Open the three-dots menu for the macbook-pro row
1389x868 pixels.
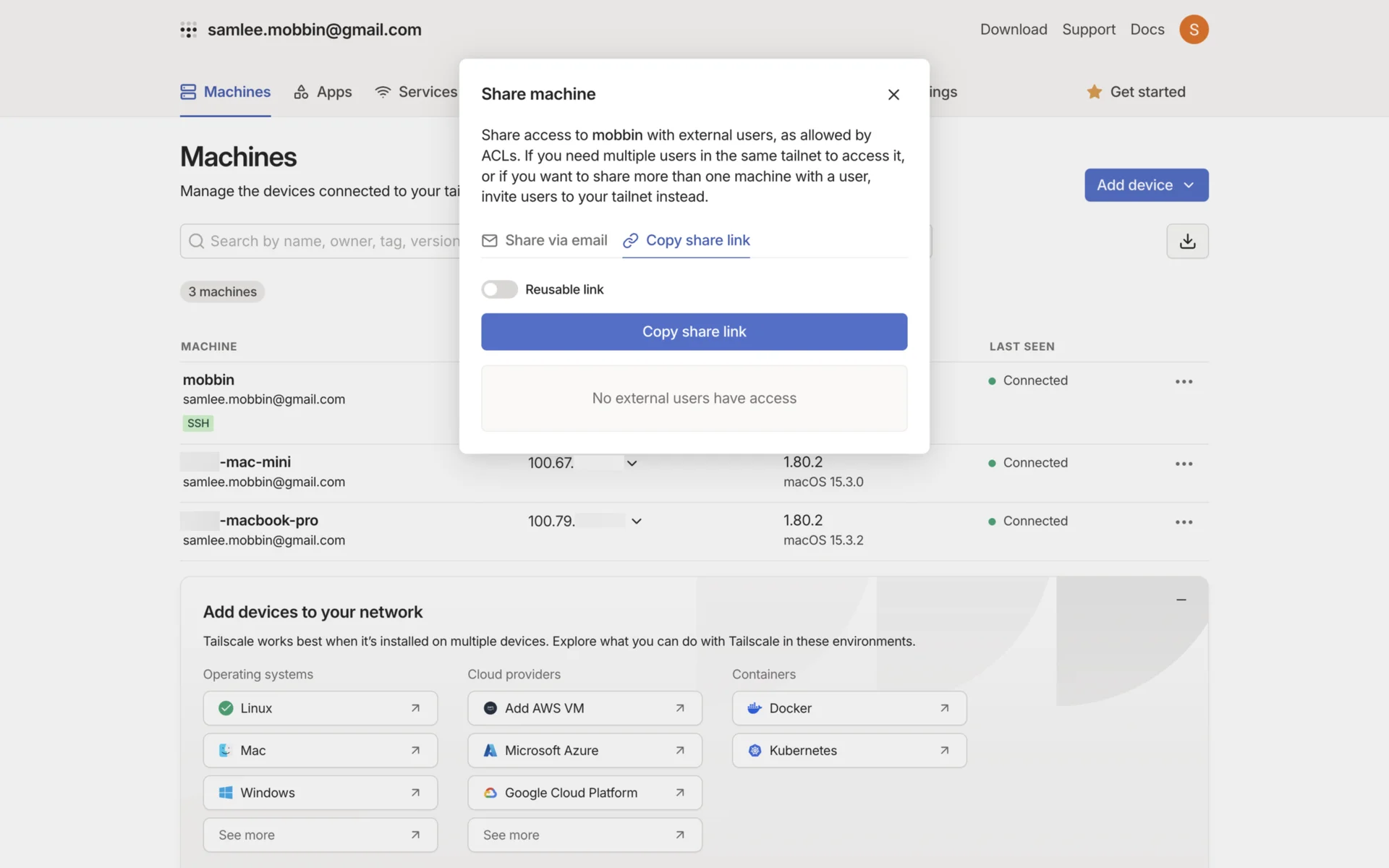click(x=1184, y=522)
